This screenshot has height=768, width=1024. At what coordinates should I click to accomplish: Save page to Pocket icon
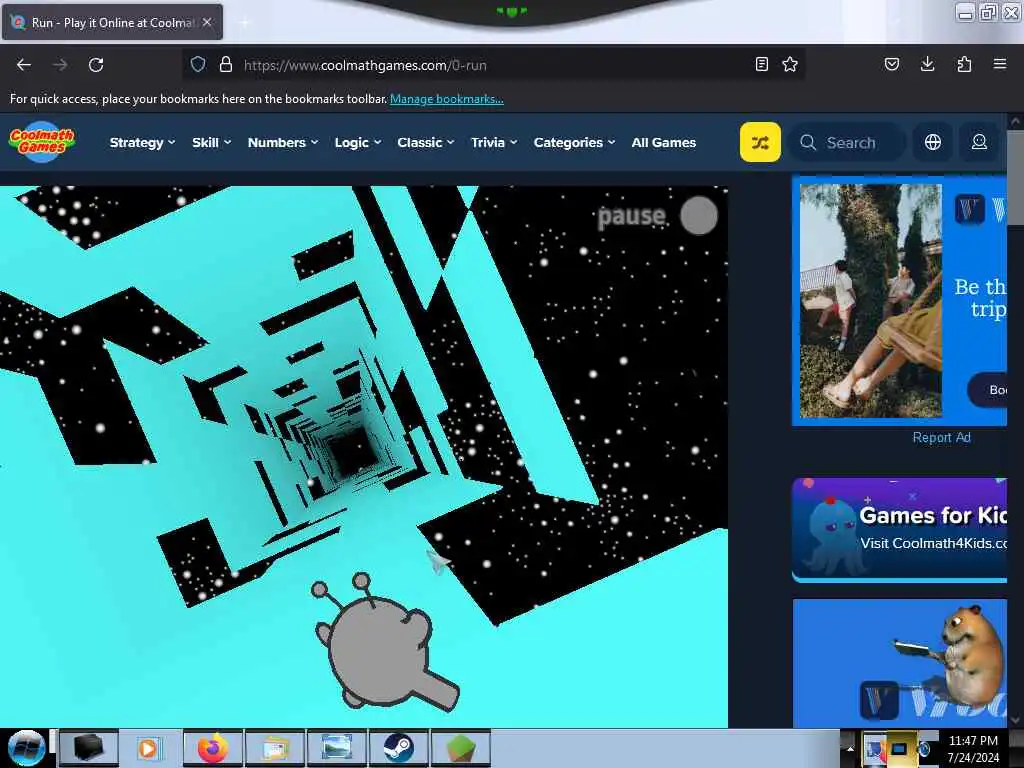tap(892, 64)
